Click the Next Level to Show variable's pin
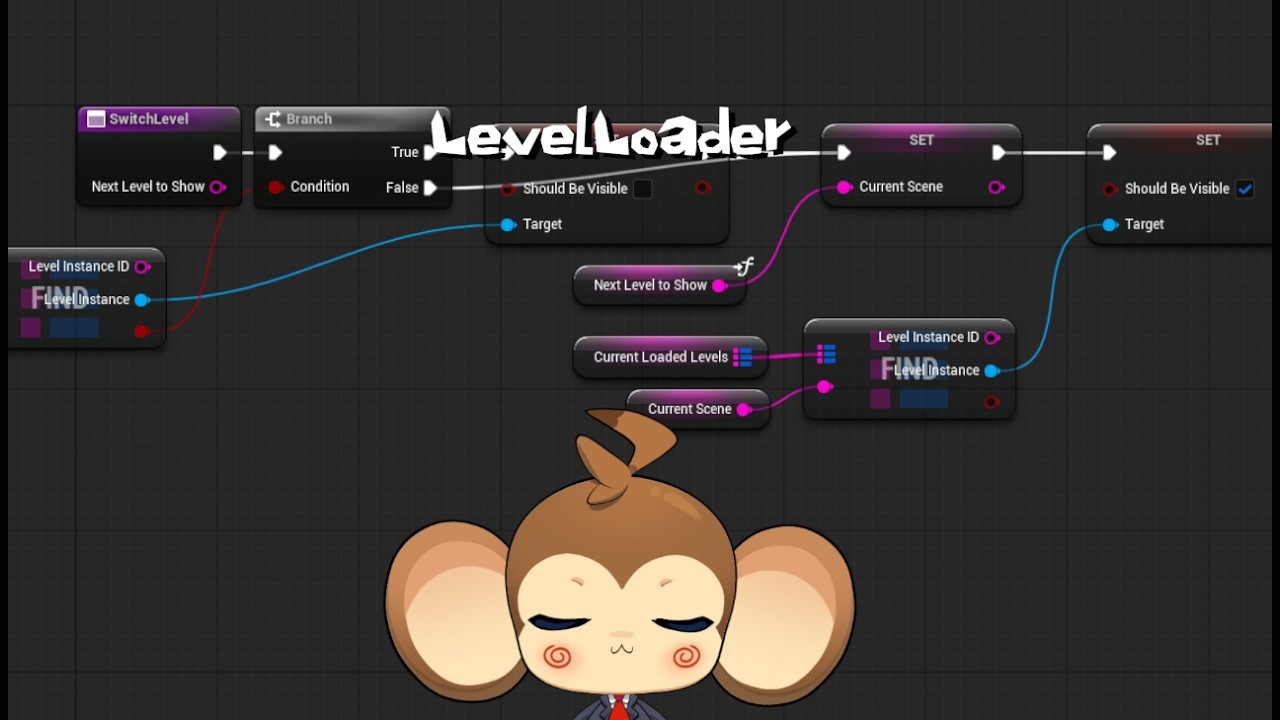 (x=719, y=286)
